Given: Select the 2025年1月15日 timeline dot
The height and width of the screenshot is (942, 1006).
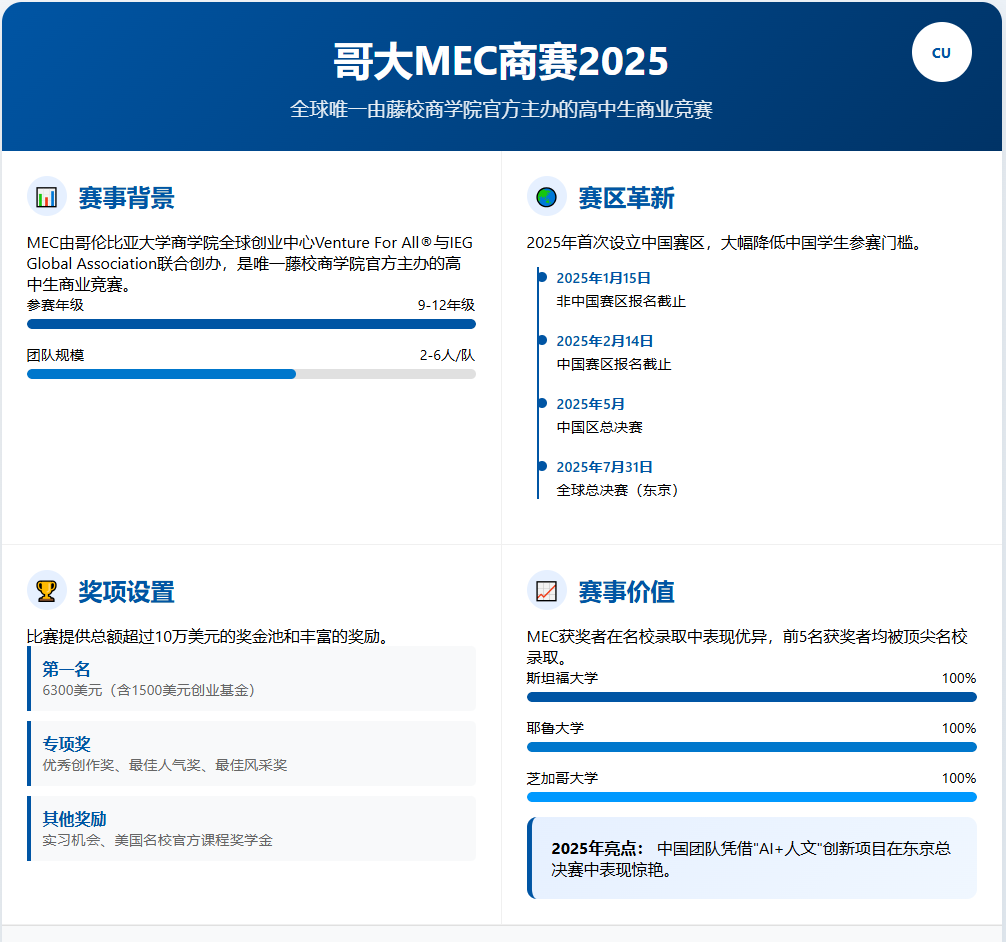Looking at the screenshot, I should click(x=542, y=277).
